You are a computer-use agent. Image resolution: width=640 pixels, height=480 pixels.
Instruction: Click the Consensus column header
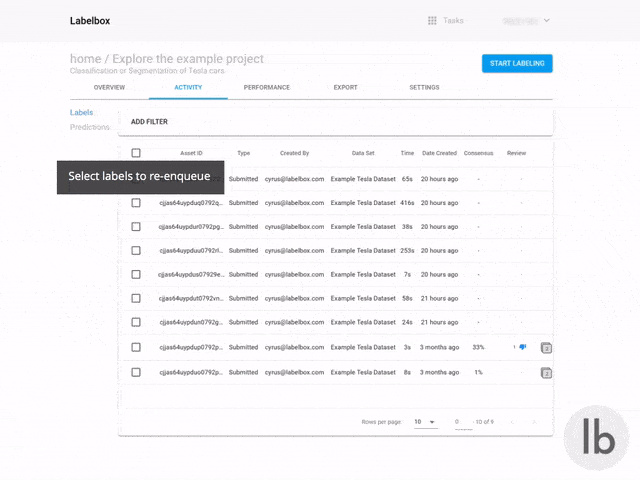tap(478, 153)
